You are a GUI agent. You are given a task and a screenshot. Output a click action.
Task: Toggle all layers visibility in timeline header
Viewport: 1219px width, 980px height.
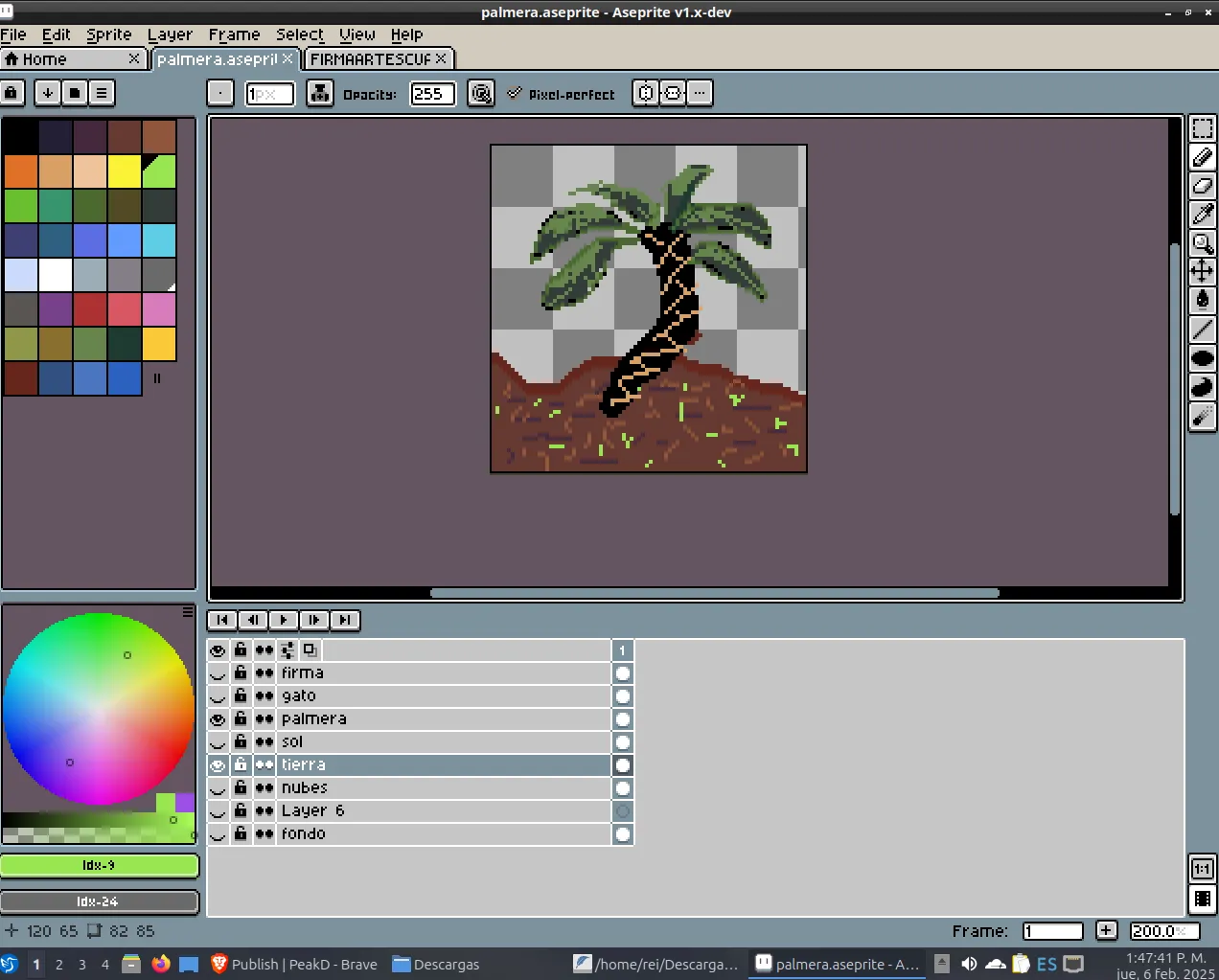point(218,650)
